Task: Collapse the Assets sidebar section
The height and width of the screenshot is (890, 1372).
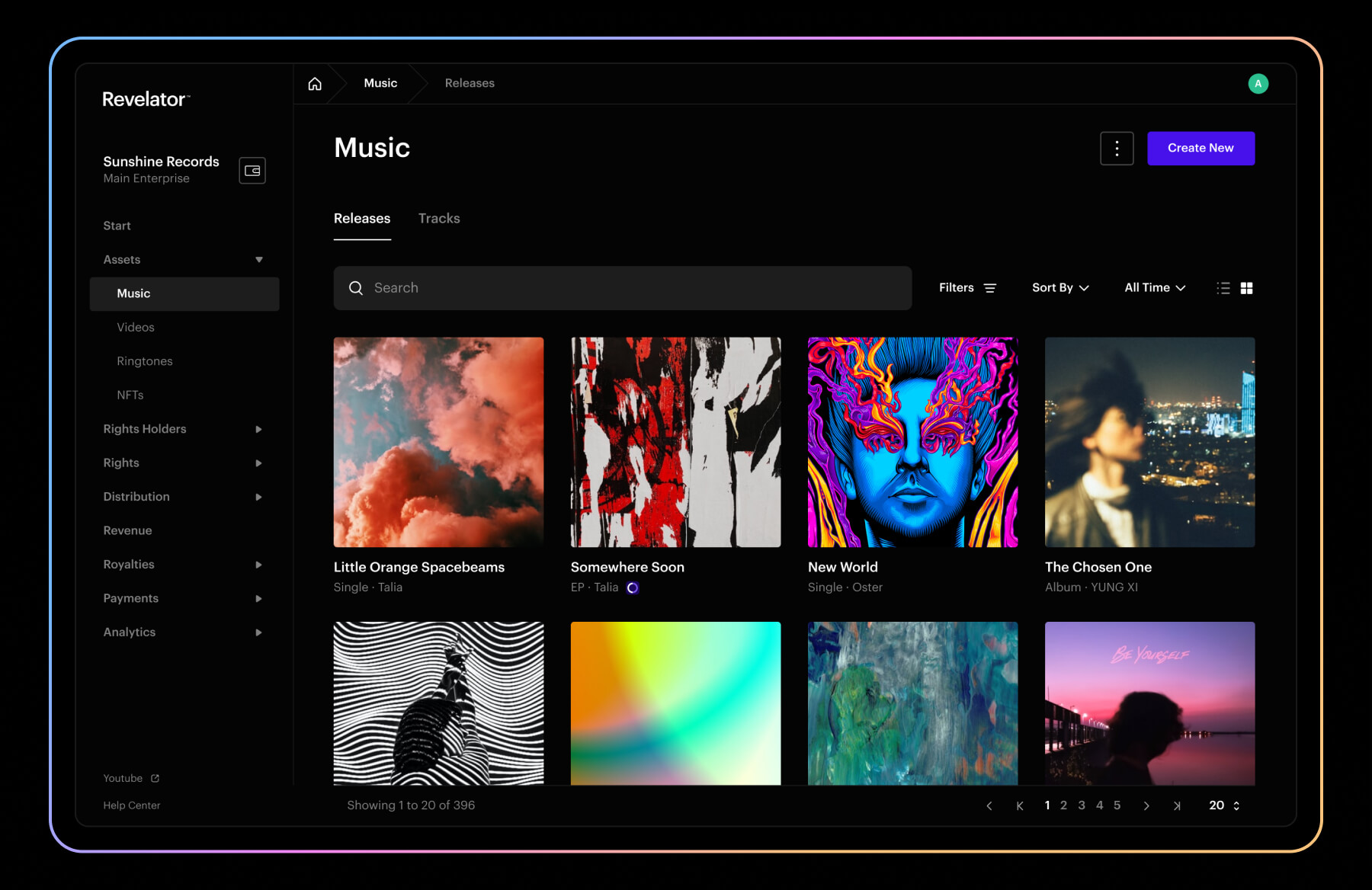Action: point(258,260)
